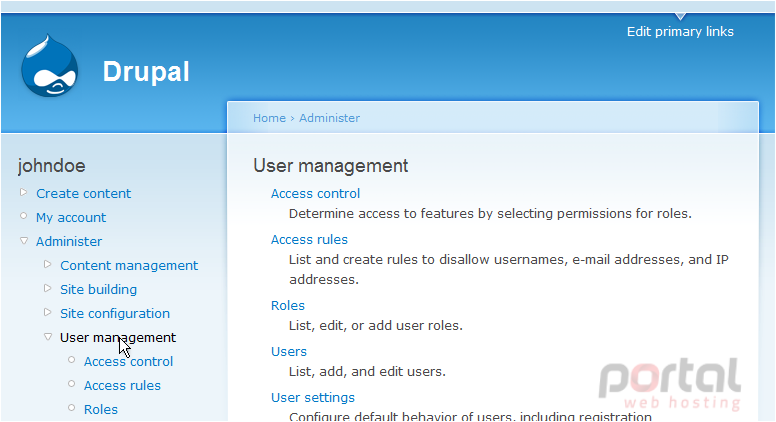Go to the Home breadcrumb
This screenshot has height=422, width=776.
coord(269,118)
